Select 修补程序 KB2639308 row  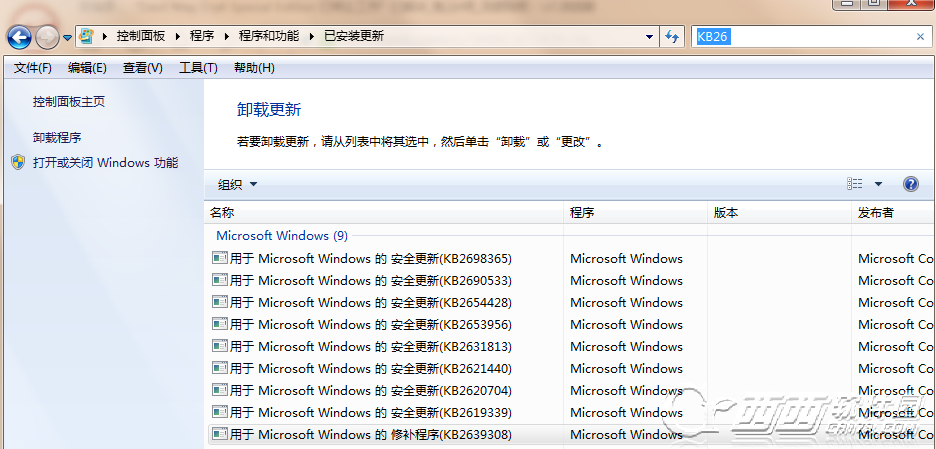click(572, 435)
